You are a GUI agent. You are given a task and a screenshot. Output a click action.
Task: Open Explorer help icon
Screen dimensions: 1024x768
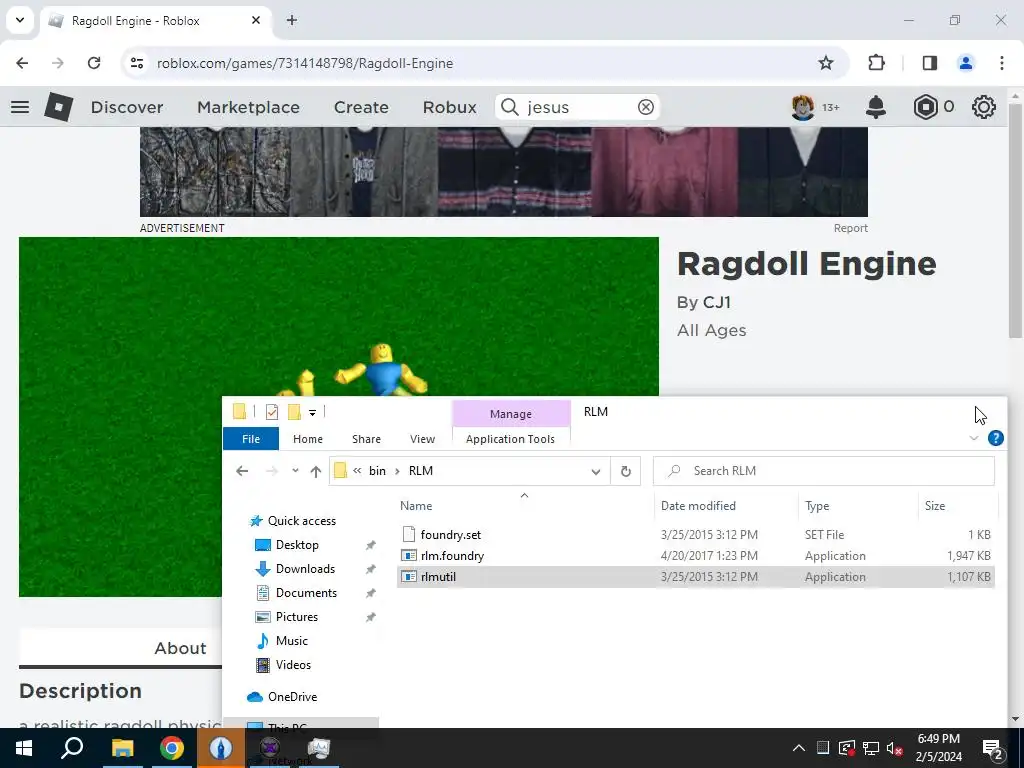(x=995, y=438)
